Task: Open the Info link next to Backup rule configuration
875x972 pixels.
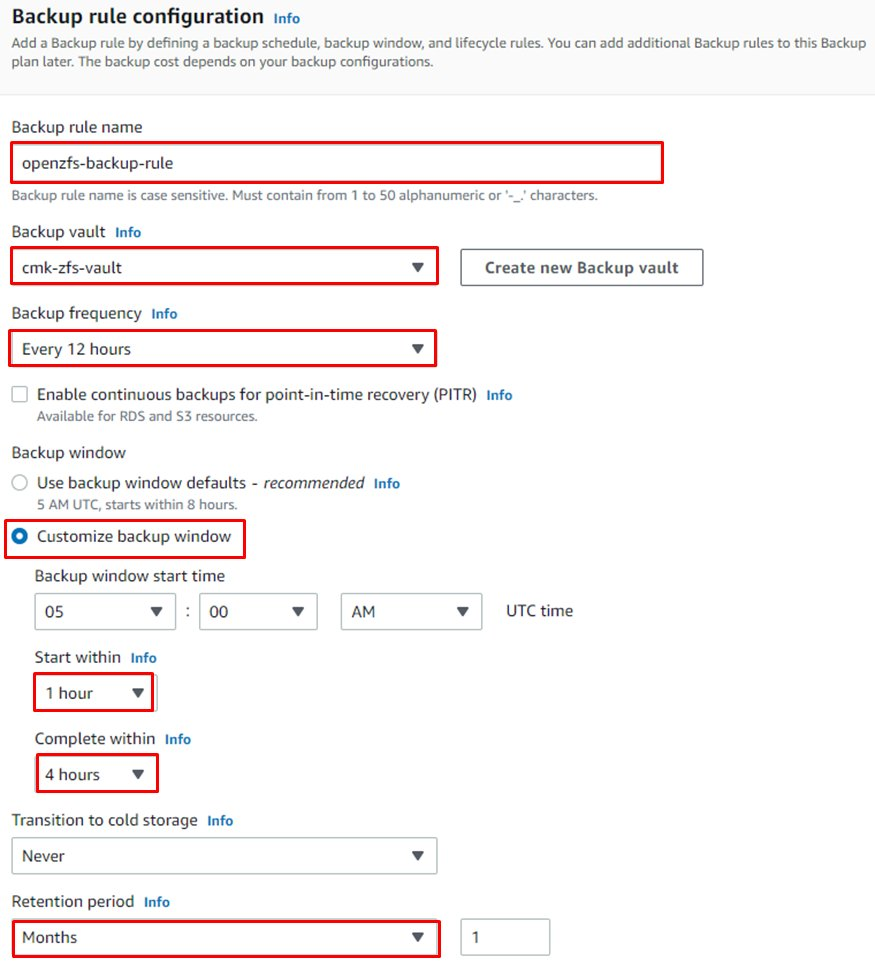Action: (x=286, y=18)
